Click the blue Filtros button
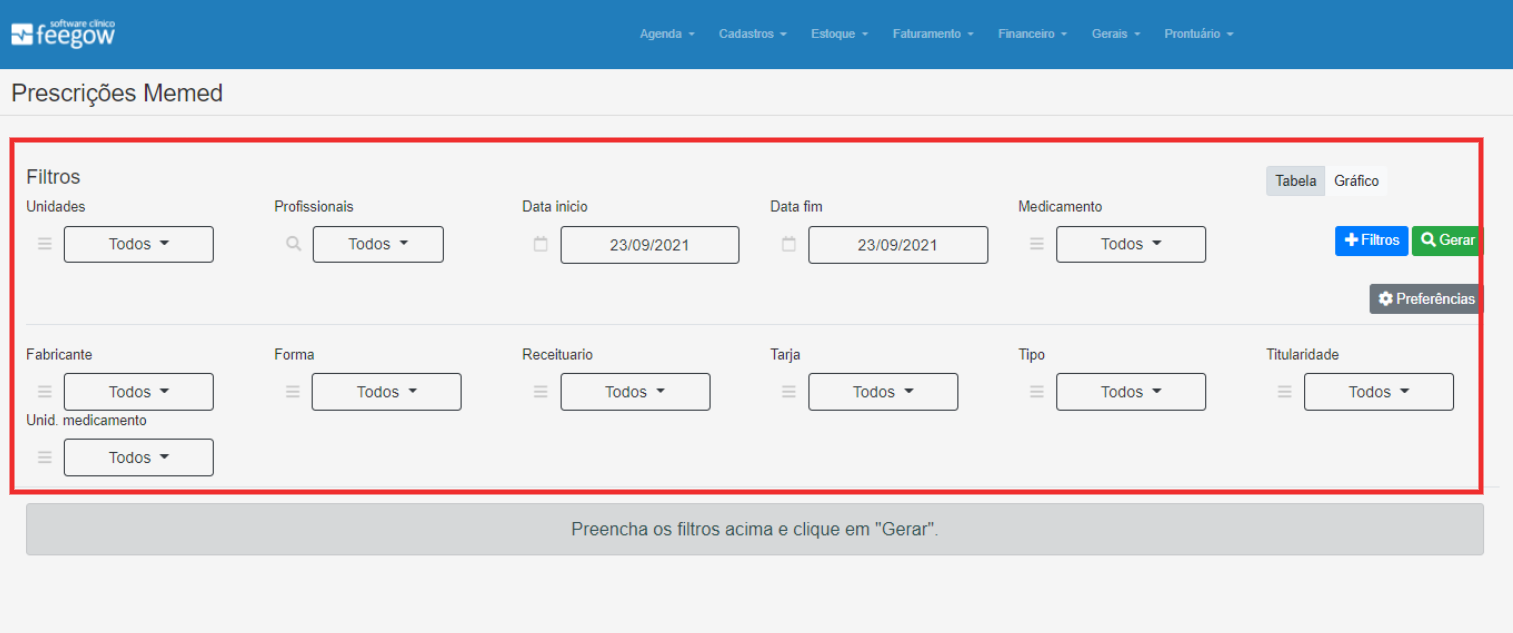Image resolution: width=1513 pixels, height=633 pixels. [x=1371, y=240]
